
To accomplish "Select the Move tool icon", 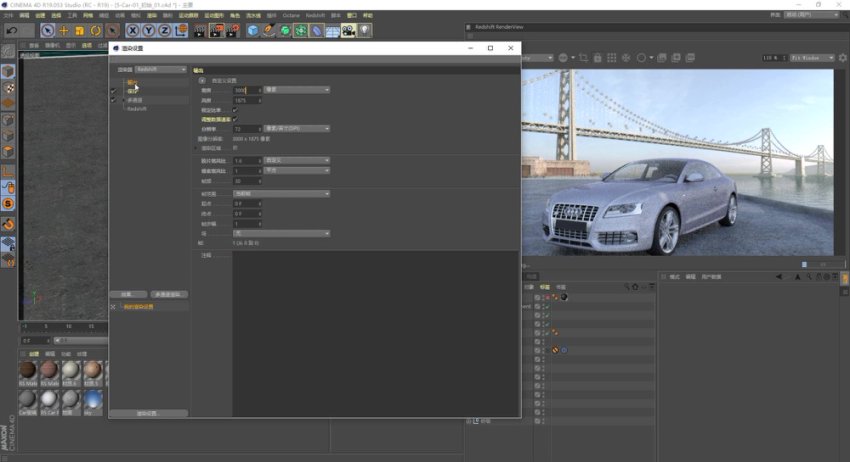I will pyautogui.click(x=62, y=31).
